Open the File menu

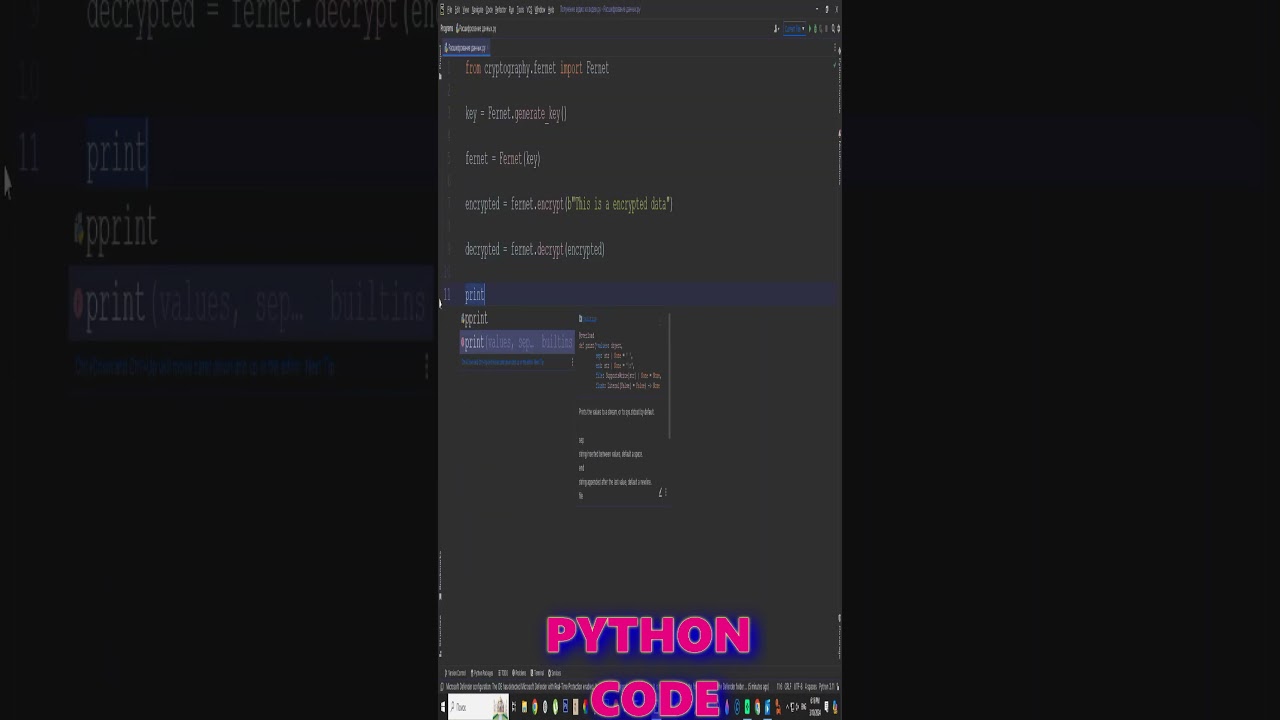[x=449, y=10]
